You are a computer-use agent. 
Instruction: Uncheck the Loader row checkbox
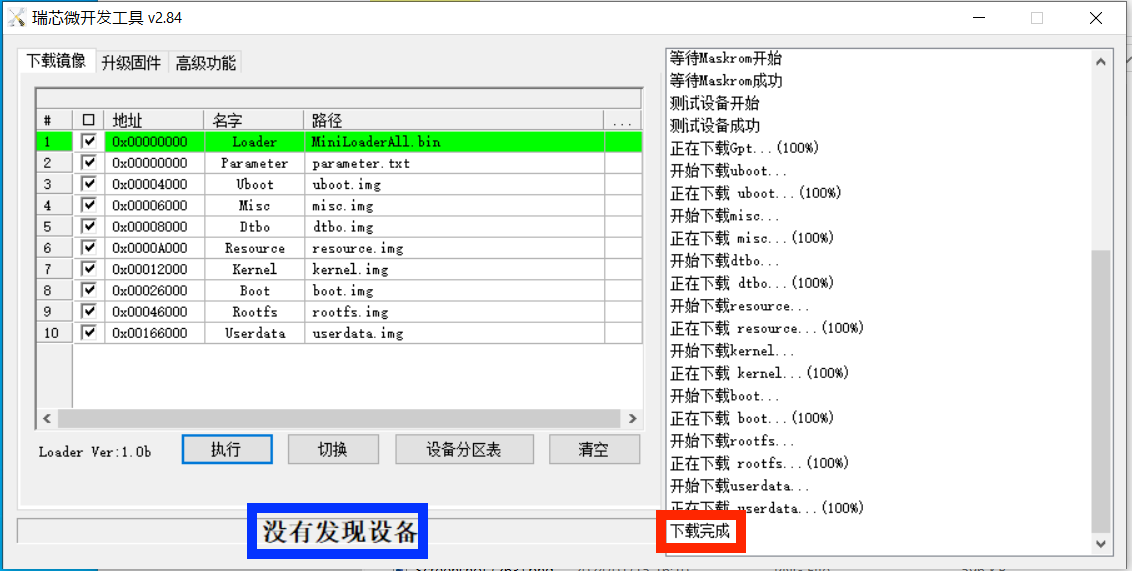point(89,141)
